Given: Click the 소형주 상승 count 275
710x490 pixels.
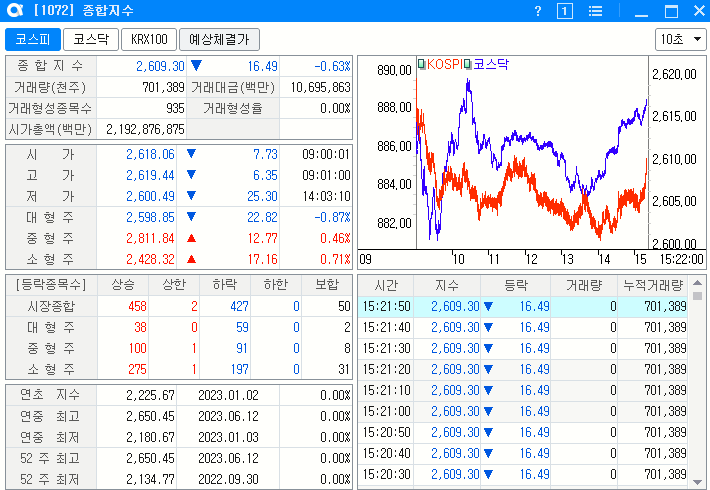Looking at the screenshot, I should tap(137, 370).
